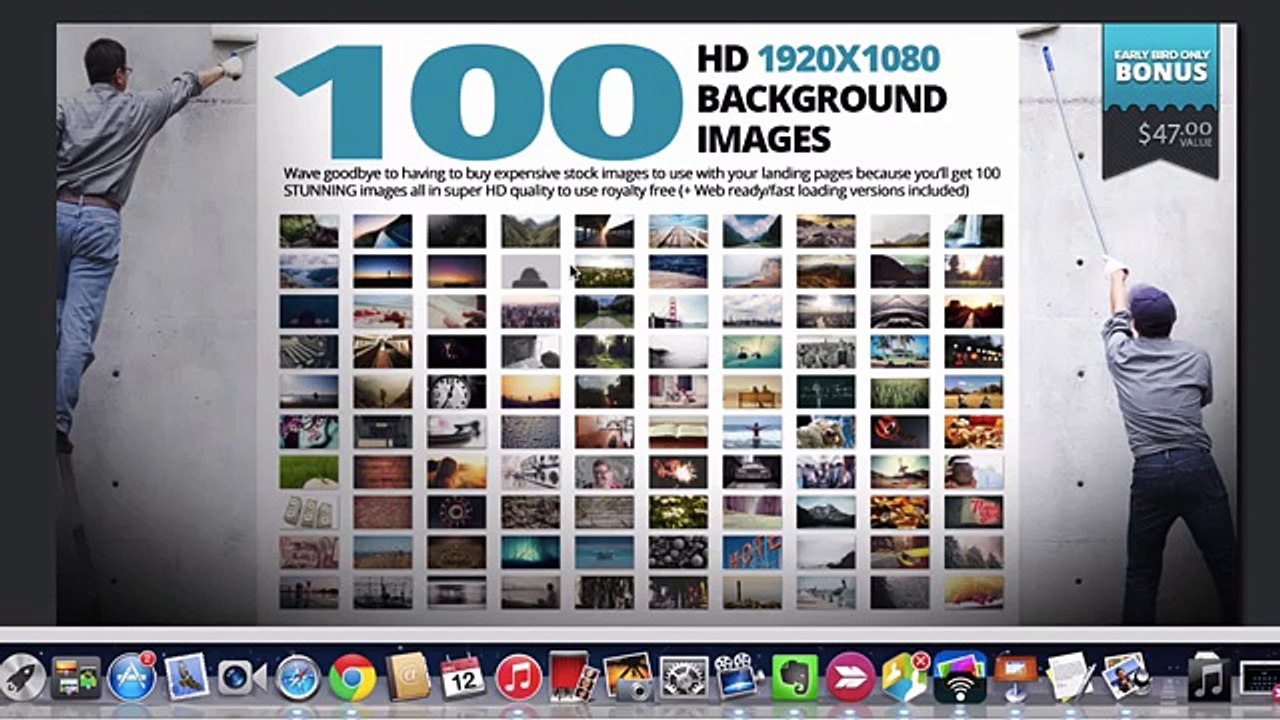Launch the film reel movie app icon

(738, 677)
